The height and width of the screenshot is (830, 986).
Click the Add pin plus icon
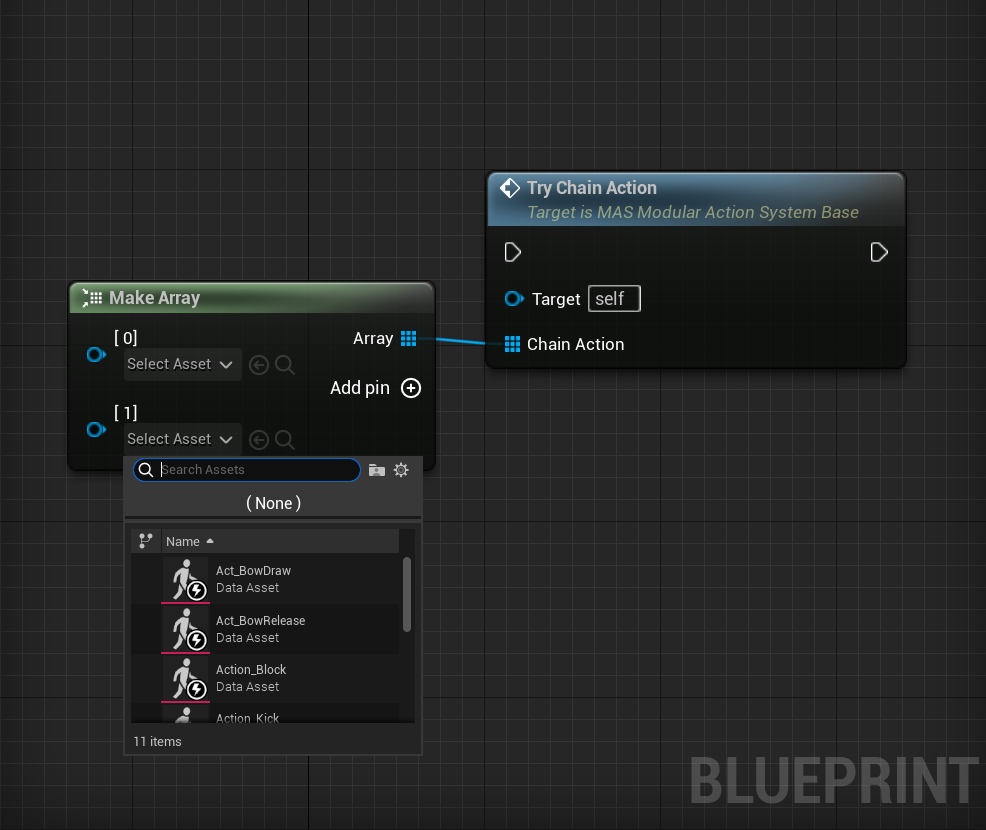pyautogui.click(x=410, y=388)
